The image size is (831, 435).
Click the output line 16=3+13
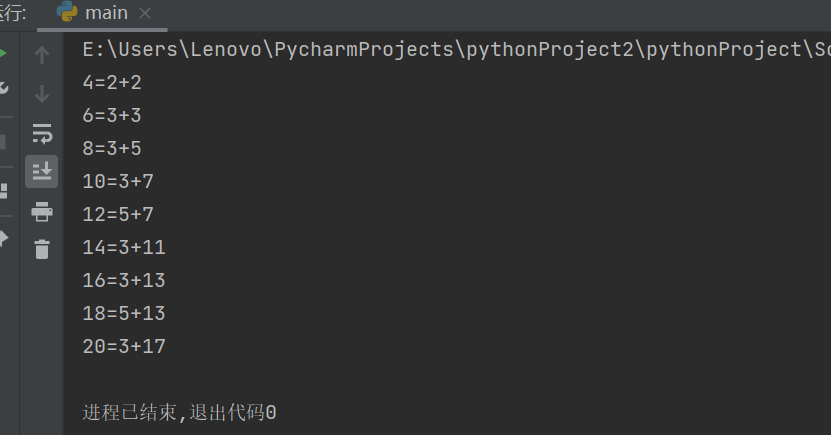(124, 281)
